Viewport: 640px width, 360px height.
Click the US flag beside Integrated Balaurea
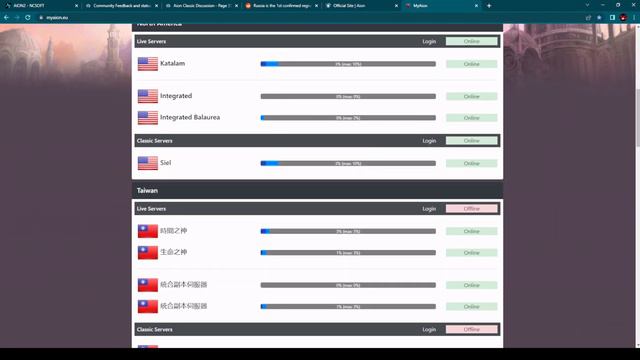[x=148, y=118]
